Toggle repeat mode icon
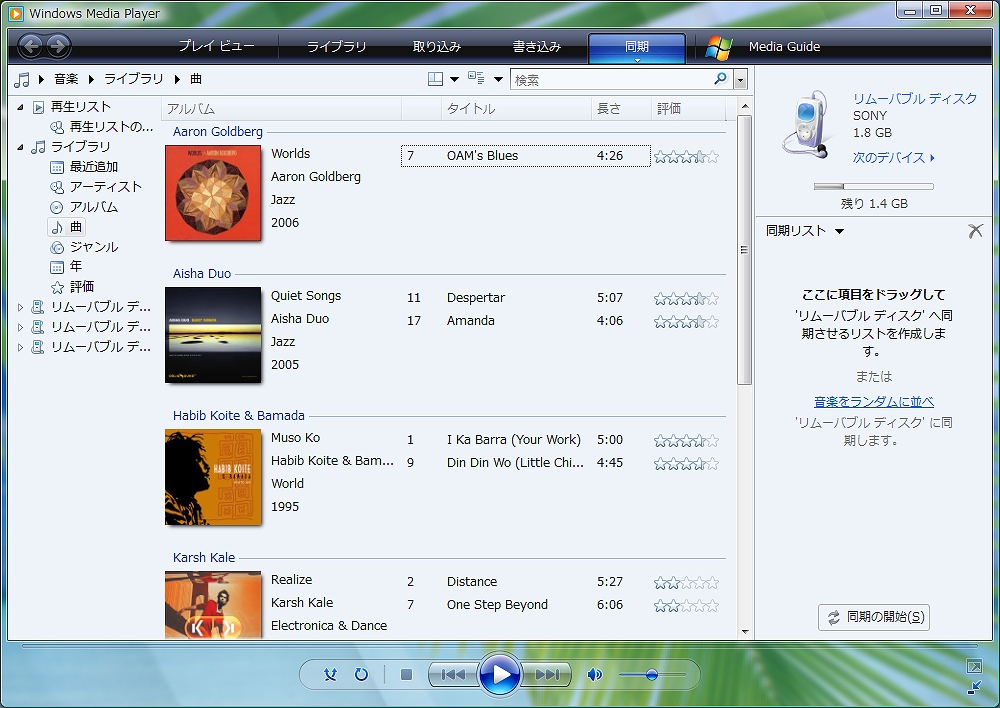1000x708 pixels. click(361, 675)
